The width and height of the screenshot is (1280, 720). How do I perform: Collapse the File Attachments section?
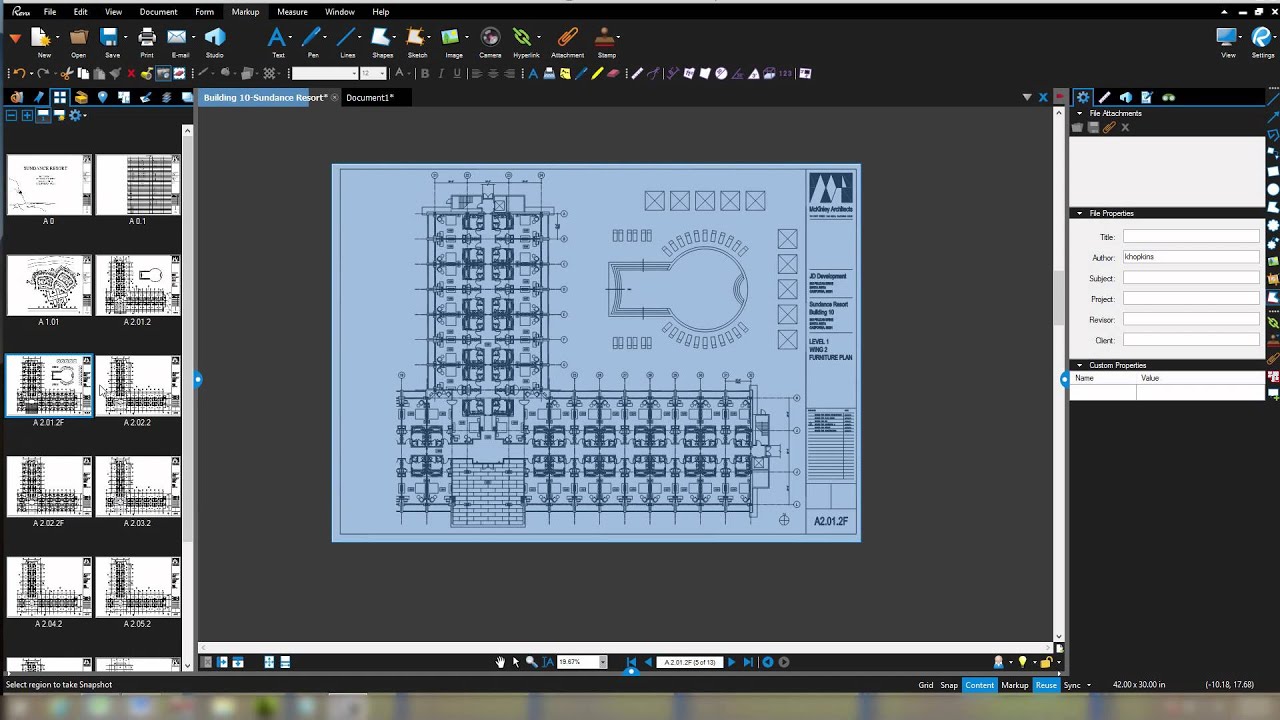coord(1079,113)
